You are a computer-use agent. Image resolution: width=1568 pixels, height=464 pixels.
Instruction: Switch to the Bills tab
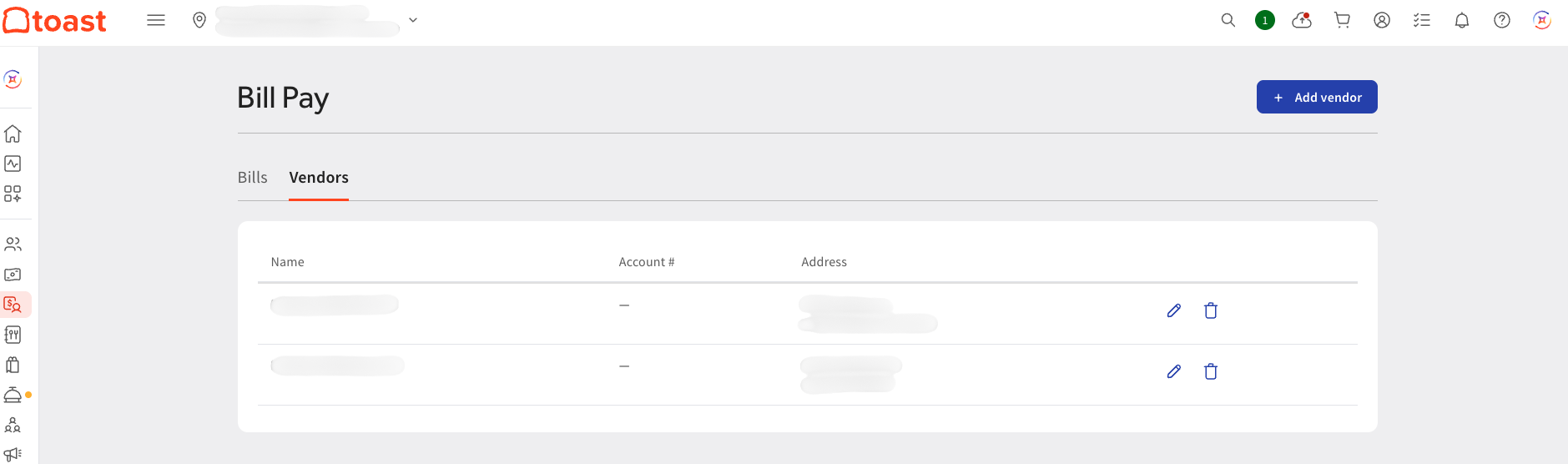pos(253,178)
